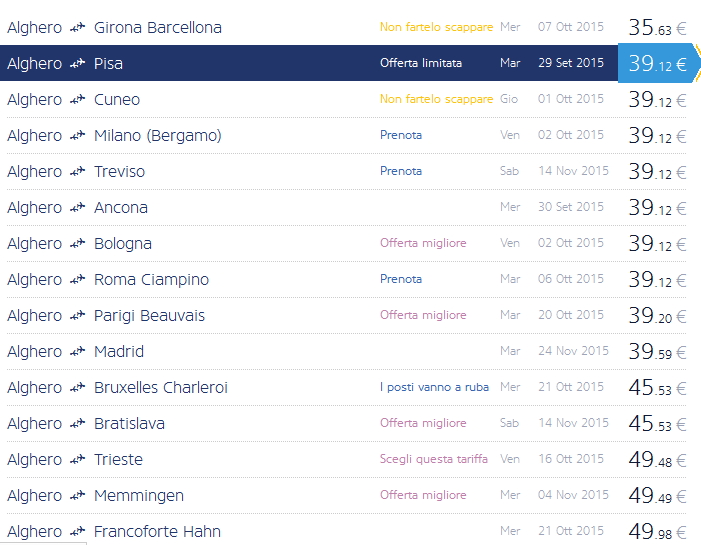Select the Francoforte Hahn flight row
The width and height of the screenshot is (701, 545).
click(157, 532)
